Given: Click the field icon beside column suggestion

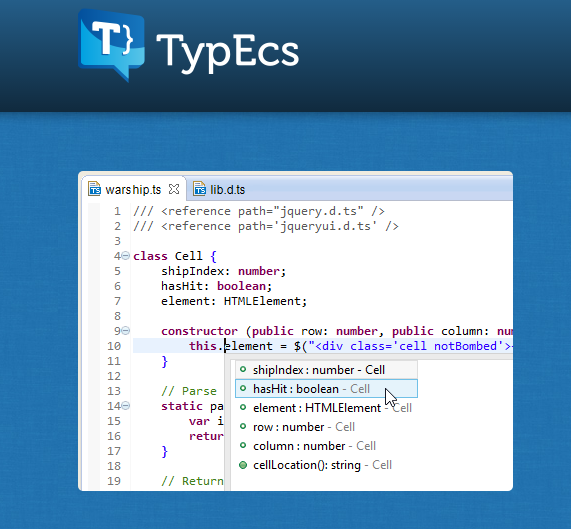Looking at the screenshot, I should pyautogui.click(x=243, y=445).
